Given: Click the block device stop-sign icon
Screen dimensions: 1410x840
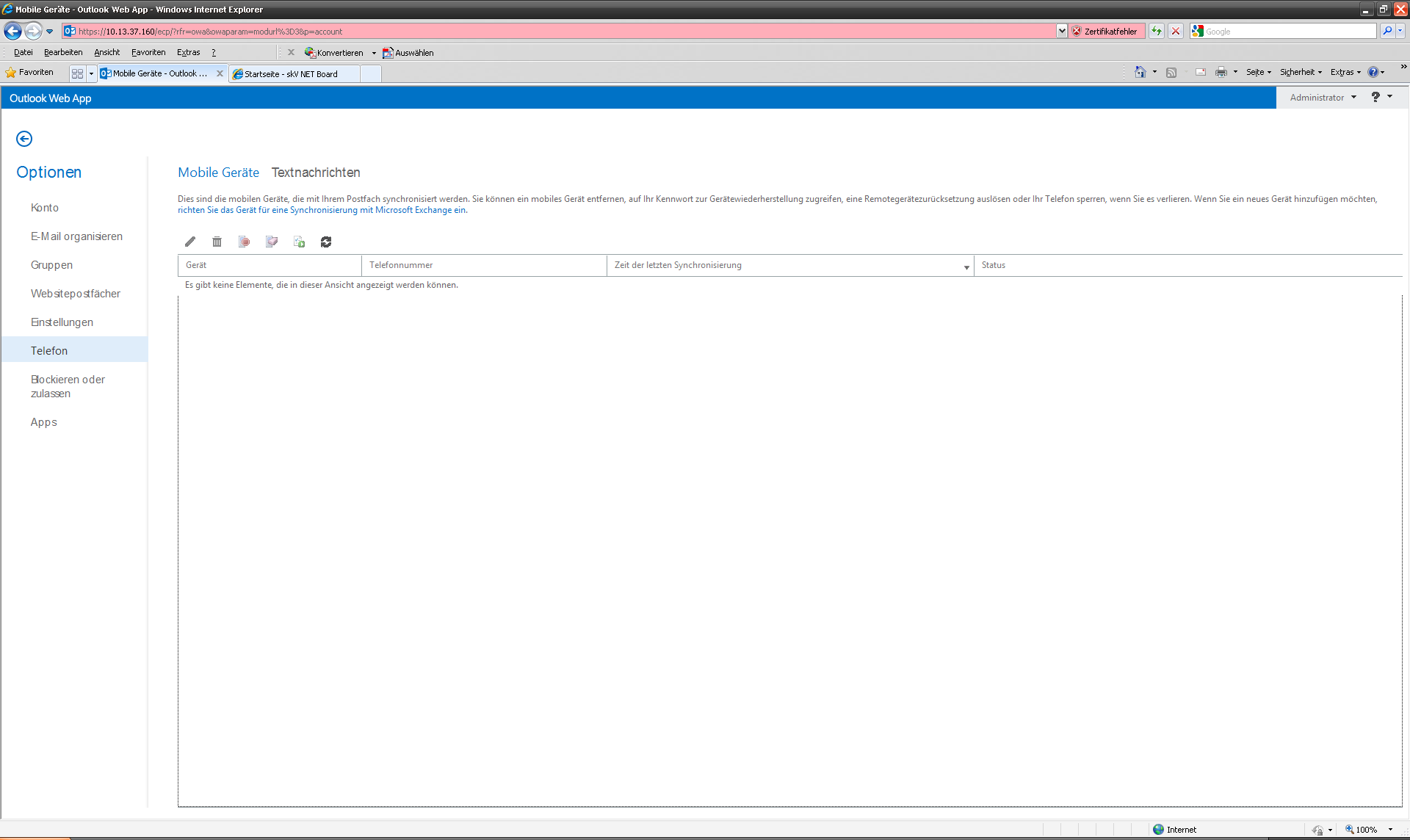Looking at the screenshot, I should (x=244, y=242).
